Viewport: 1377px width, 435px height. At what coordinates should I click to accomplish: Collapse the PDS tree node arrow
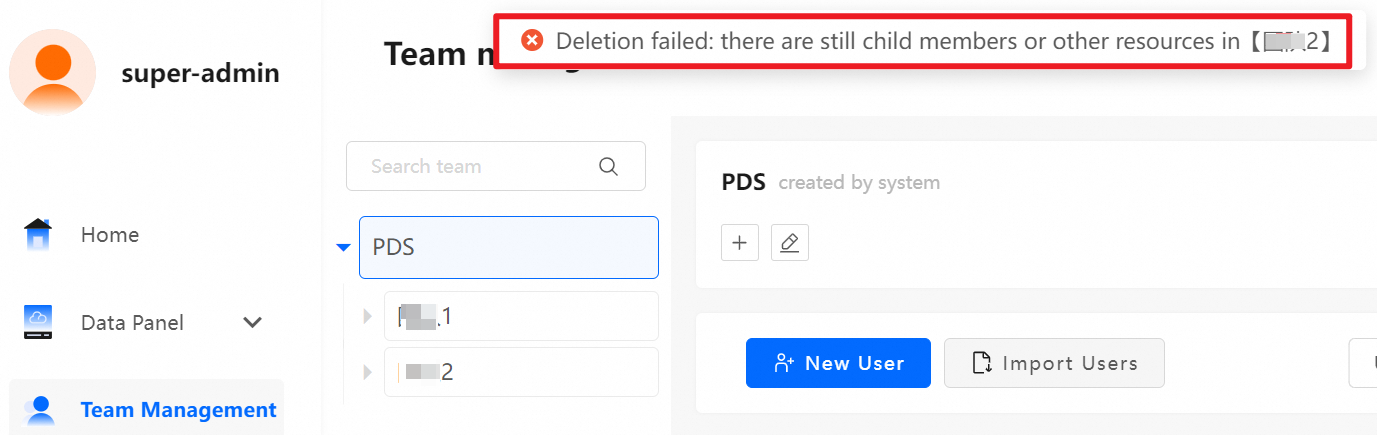[x=344, y=247]
